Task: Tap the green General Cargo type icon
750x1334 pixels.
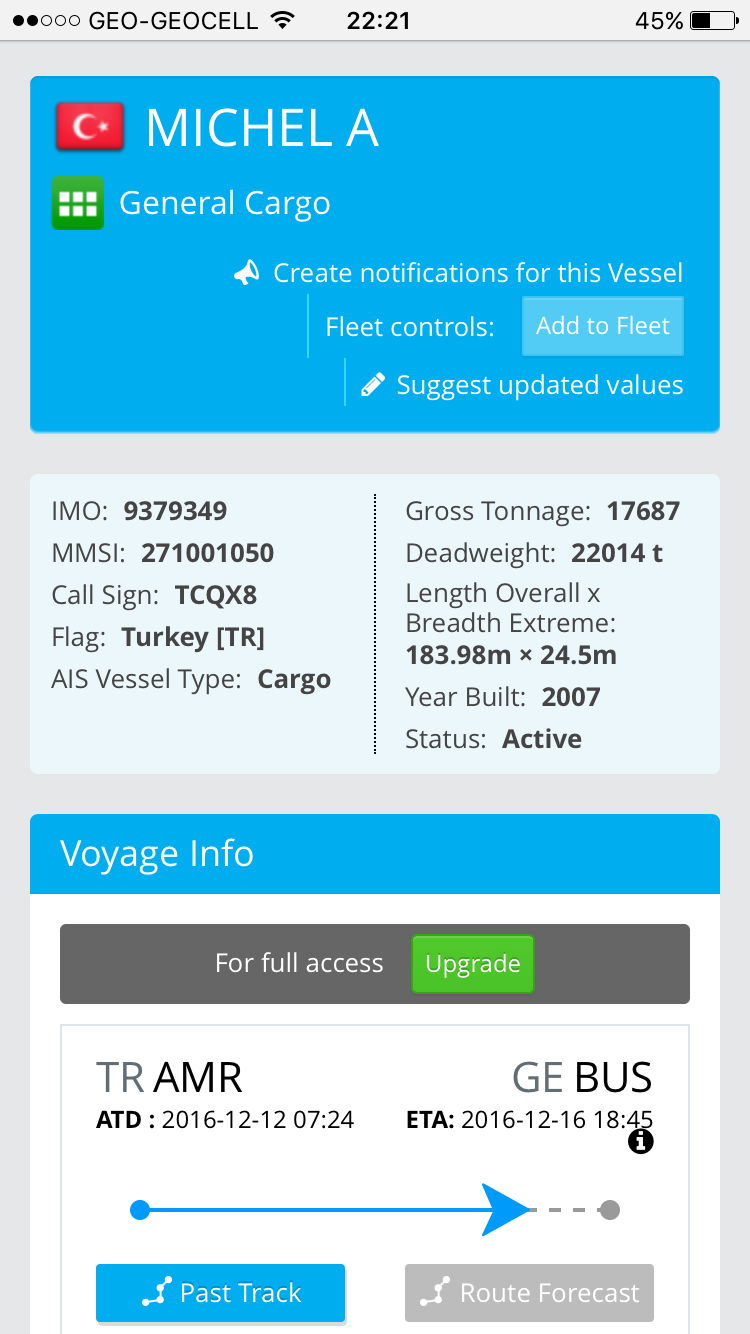Action: pos(78,203)
